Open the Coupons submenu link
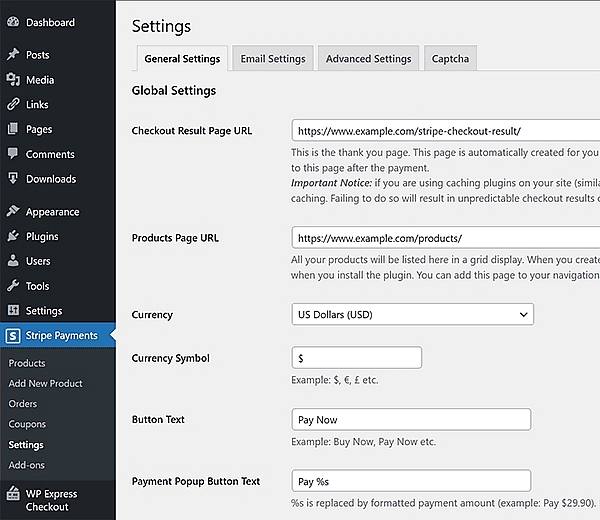Screen dimensions: 600x520 click(x=27, y=424)
